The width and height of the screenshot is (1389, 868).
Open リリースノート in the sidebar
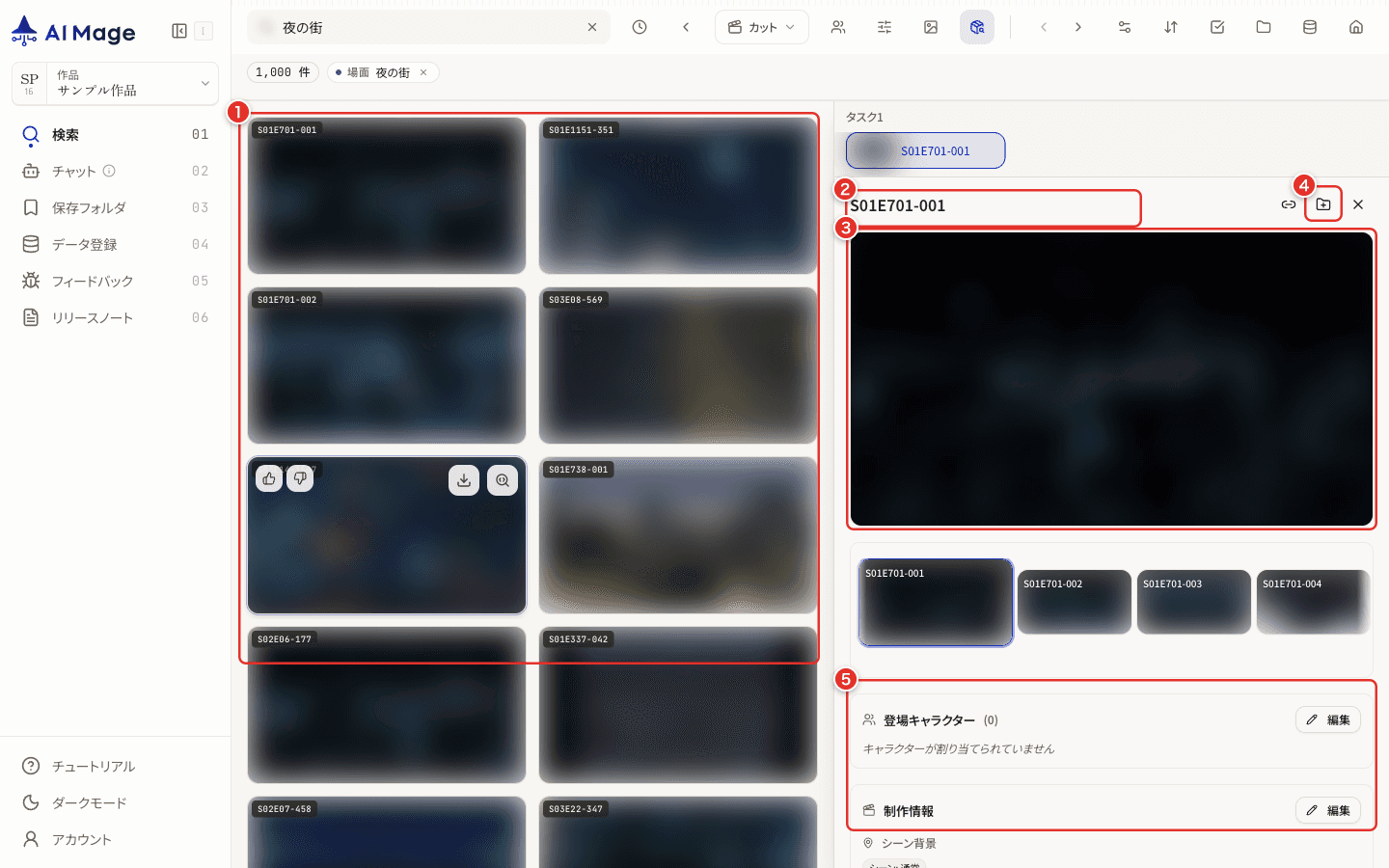click(115, 317)
